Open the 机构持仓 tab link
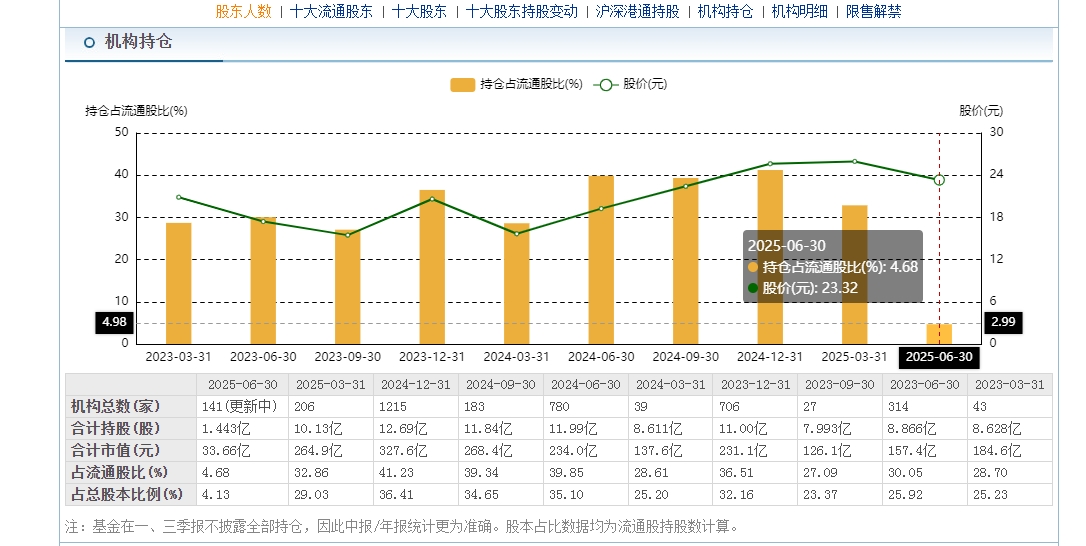This screenshot has width=1086, height=546. click(725, 11)
